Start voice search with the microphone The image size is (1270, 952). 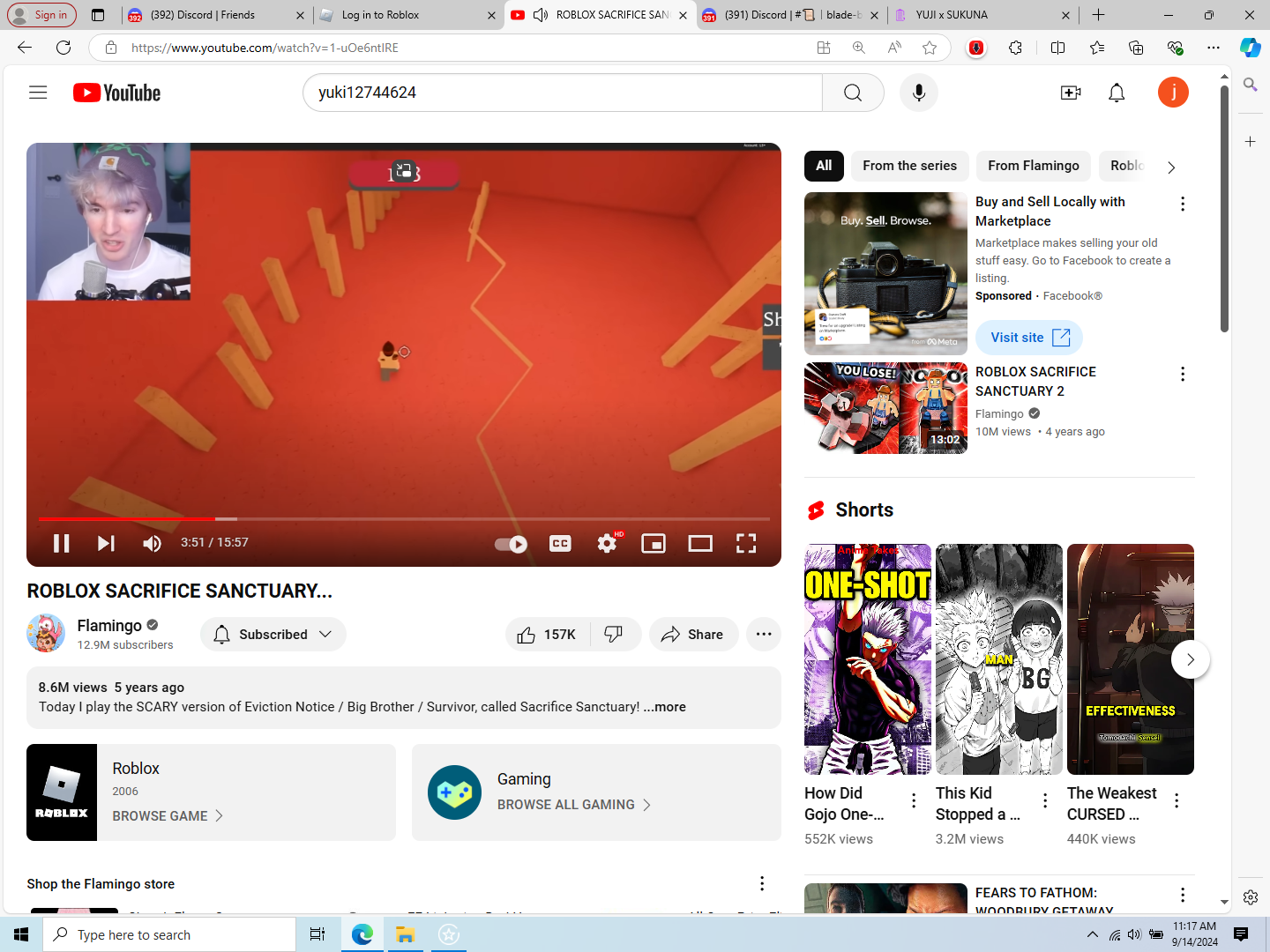[919, 93]
